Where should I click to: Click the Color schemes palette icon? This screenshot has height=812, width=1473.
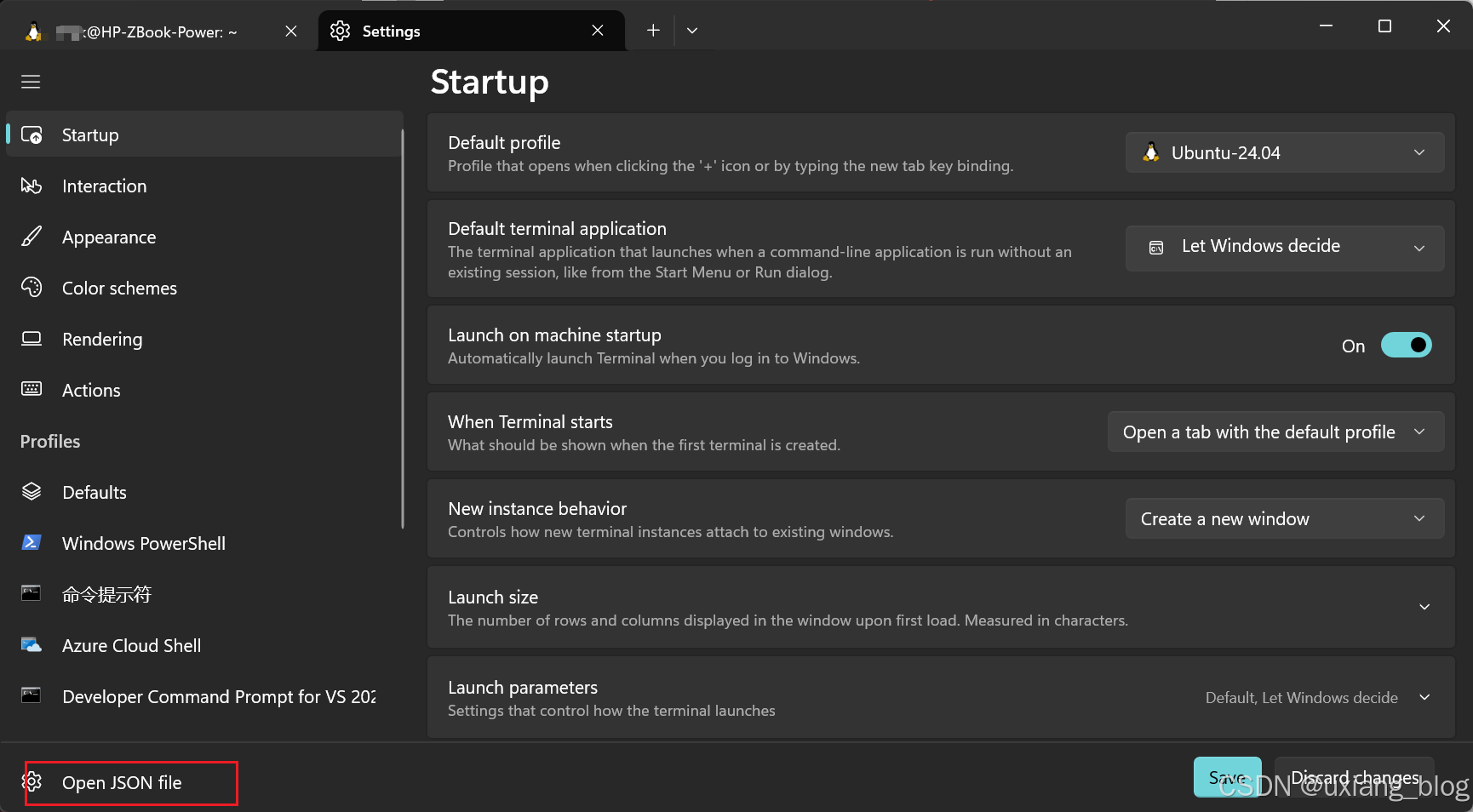pyautogui.click(x=32, y=288)
